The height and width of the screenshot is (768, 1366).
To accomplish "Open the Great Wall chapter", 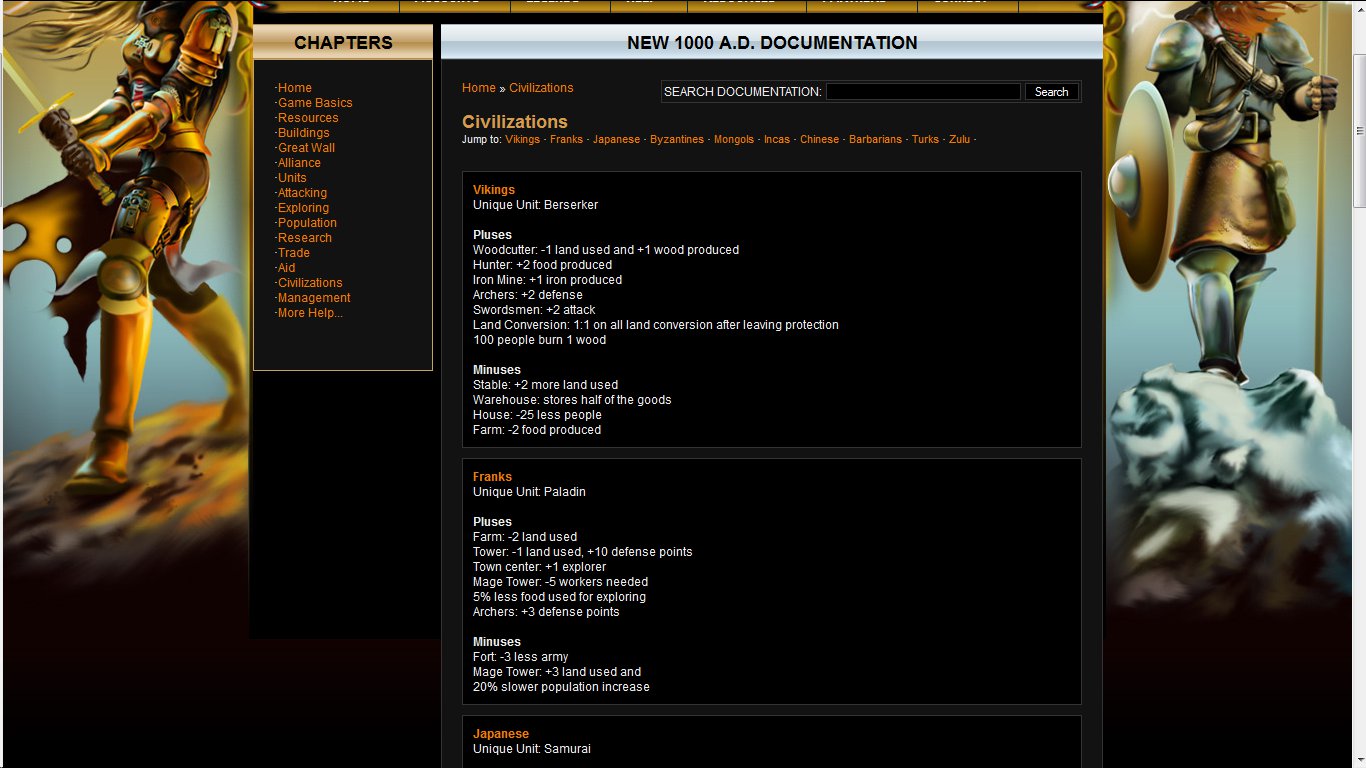I will click(x=306, y=148).
